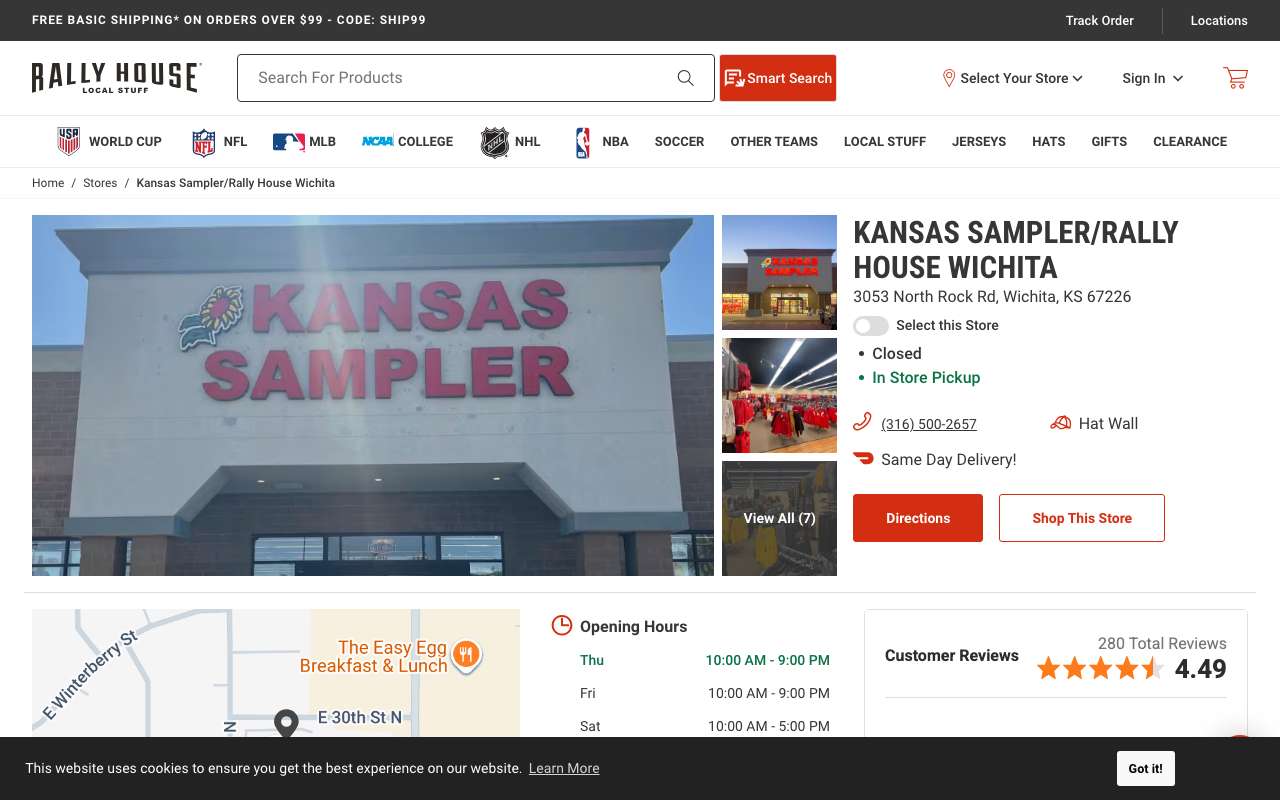The height and width of the screenshot is (800, 1280).
Task: Open the JERSEYS menu
Action: 979,142
